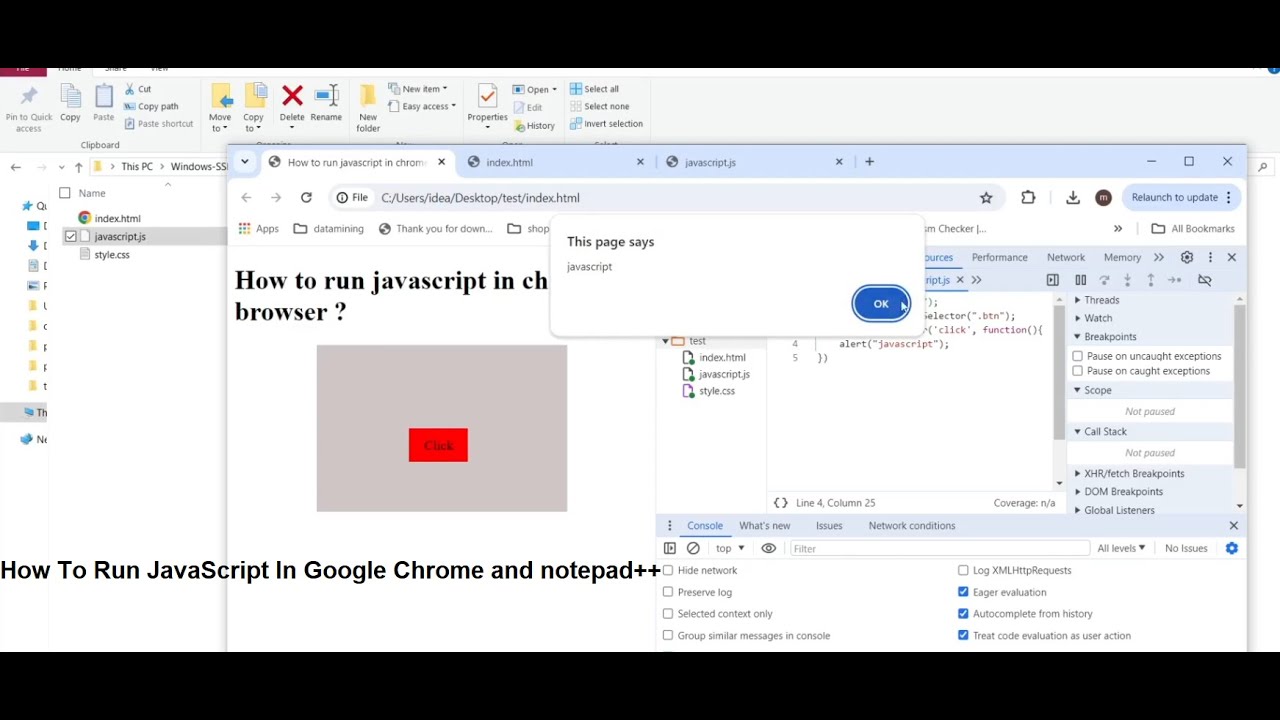The height and width of the screenshot is (720, 1280).
Task: Close the javascript.js Chrome tab
Action: pyautogui.click(x=839, y=162)
